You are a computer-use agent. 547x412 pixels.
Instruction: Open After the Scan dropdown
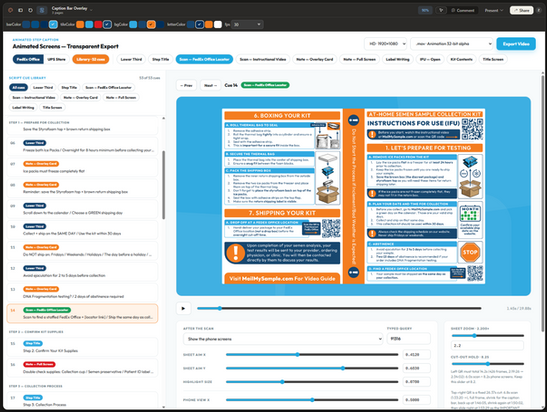[283, 339]
